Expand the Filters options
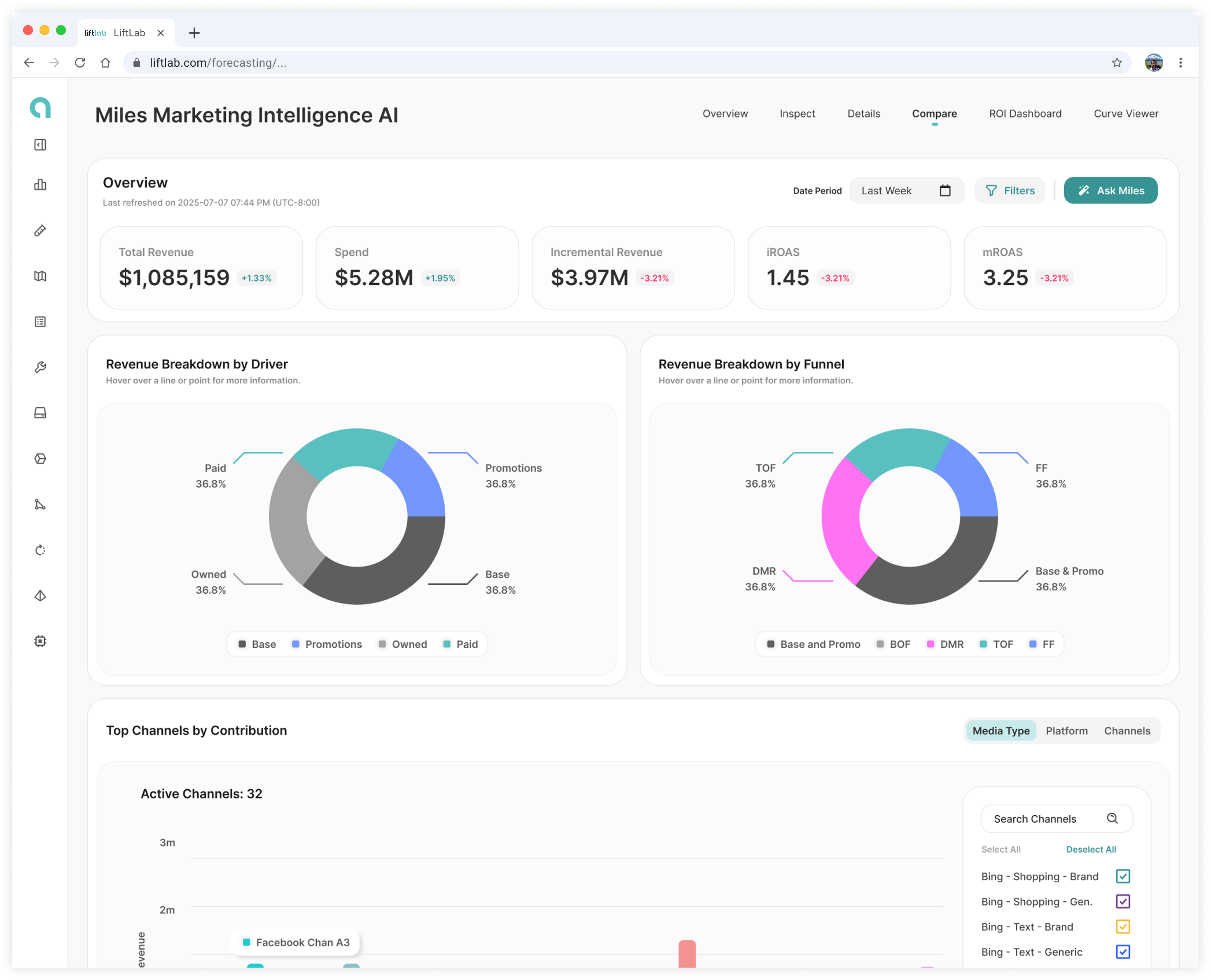The image size is (1211, 980). click(1010, 191)
